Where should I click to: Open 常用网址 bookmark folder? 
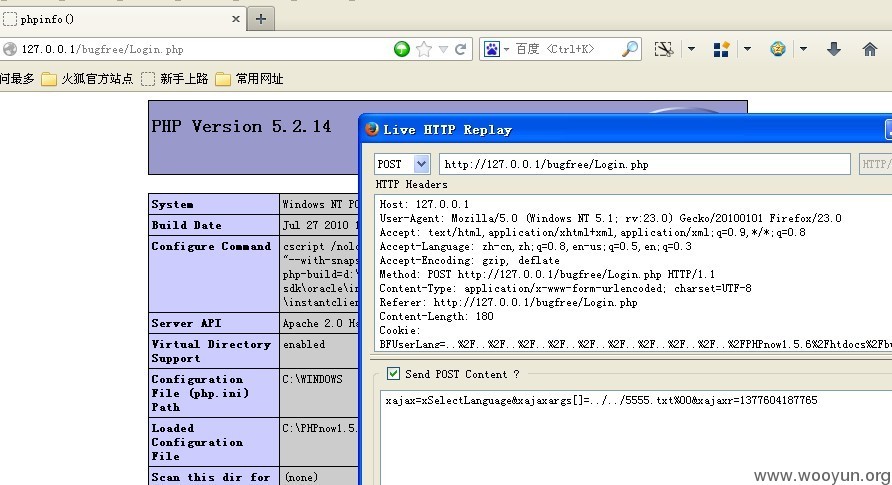click(x=249, y=79)
